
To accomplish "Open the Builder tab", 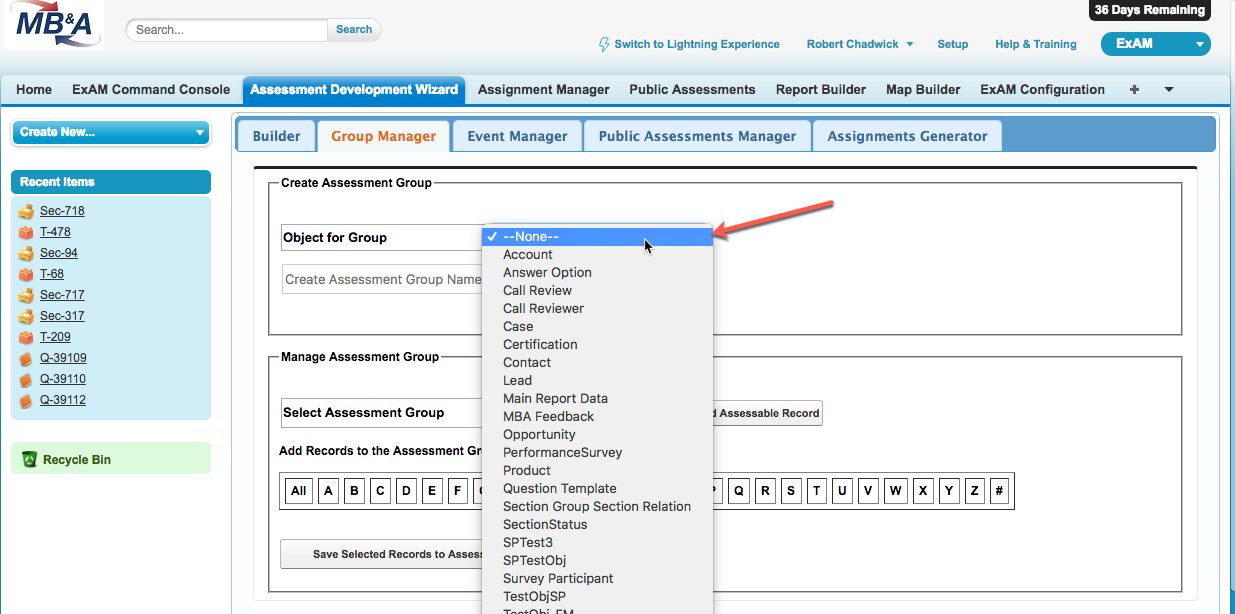I will [x=276, y=136].
